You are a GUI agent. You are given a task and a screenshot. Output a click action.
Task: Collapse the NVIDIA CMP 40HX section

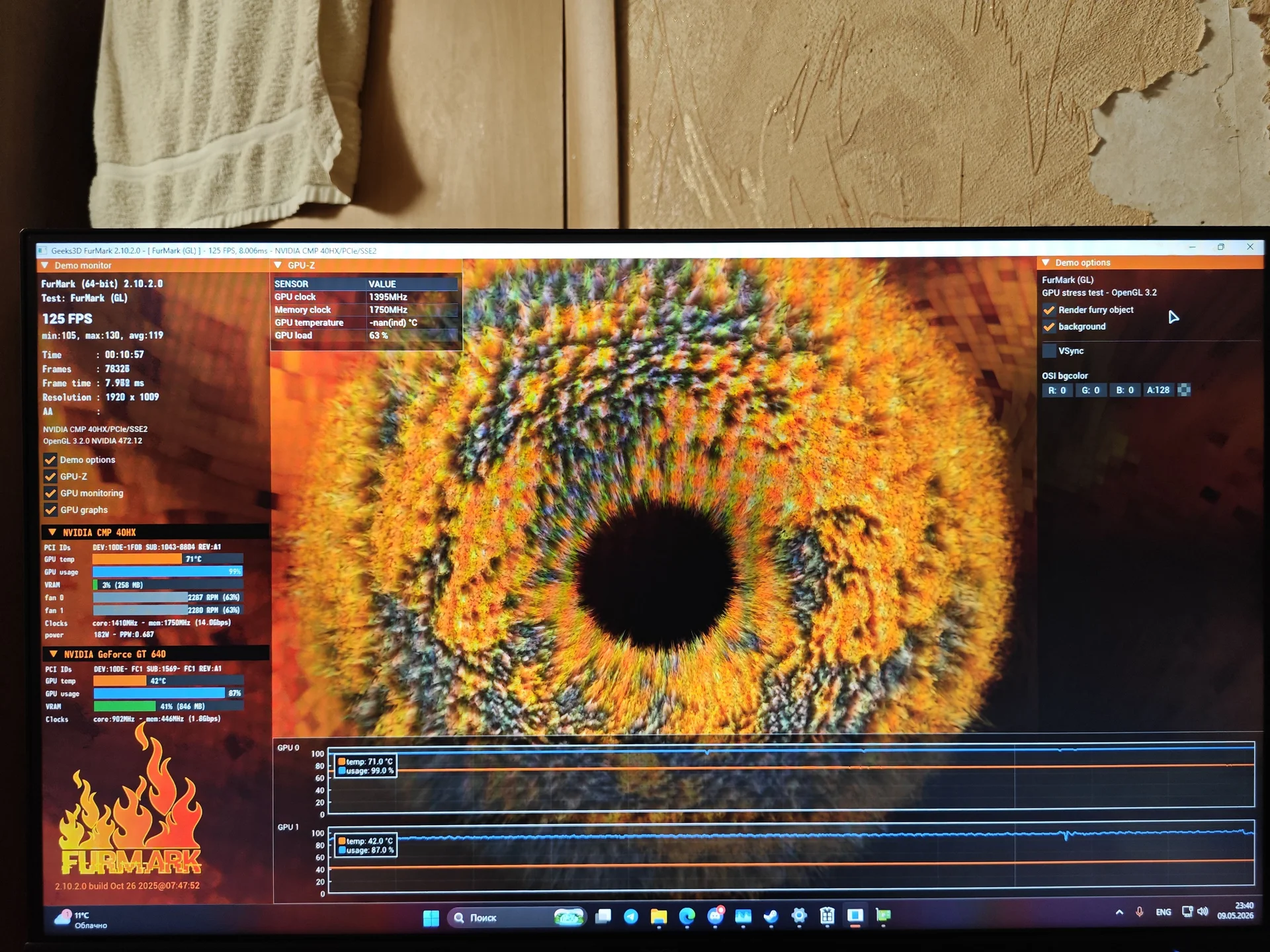[52, 532]
